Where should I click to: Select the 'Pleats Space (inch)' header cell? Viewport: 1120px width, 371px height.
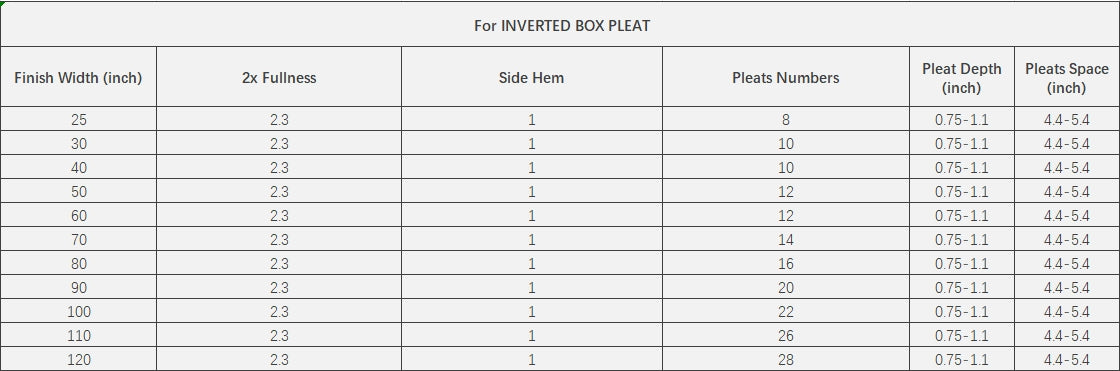click(1066, 77)
